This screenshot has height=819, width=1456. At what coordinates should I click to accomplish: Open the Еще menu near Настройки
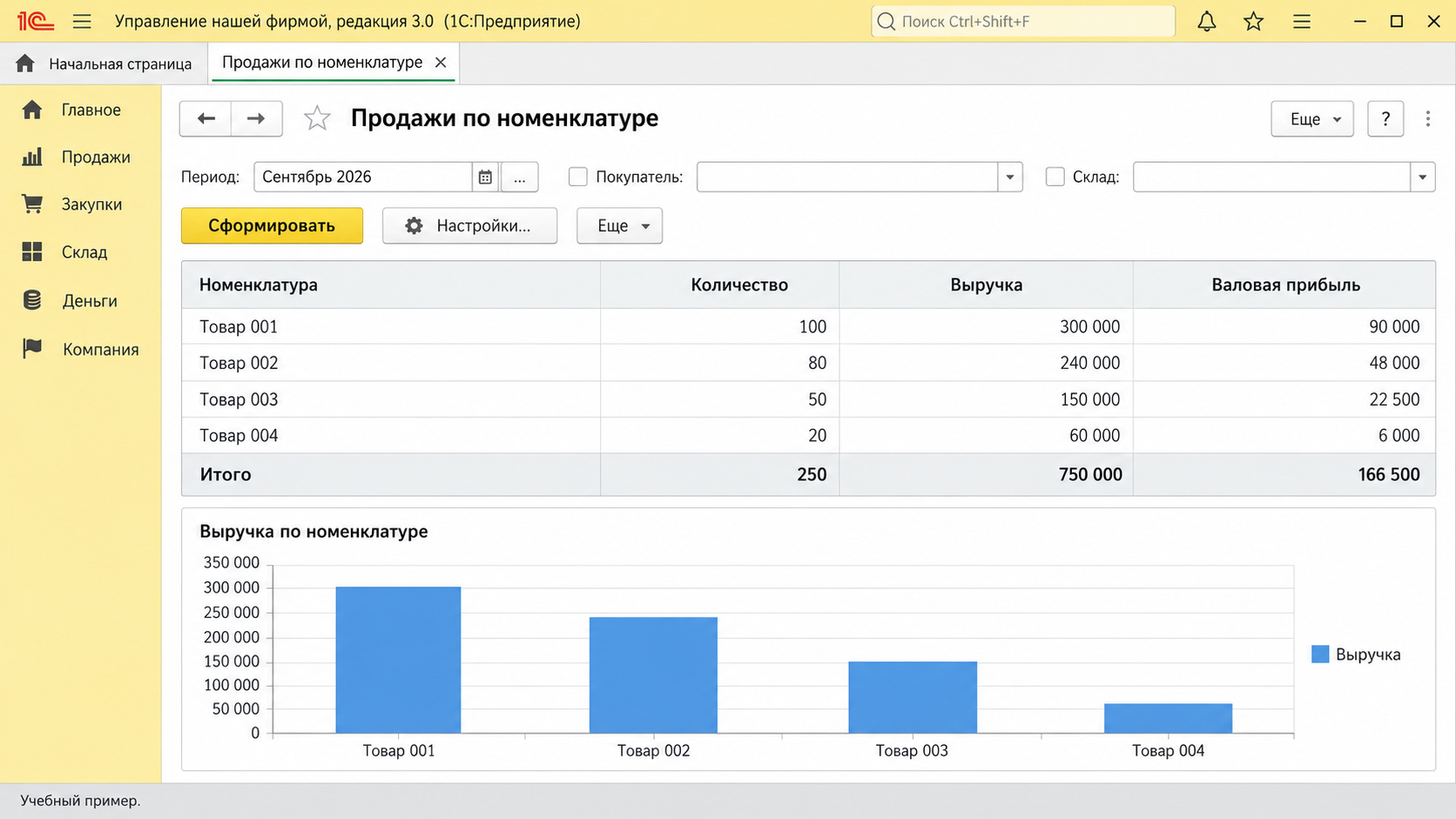(x=619, y=225)
